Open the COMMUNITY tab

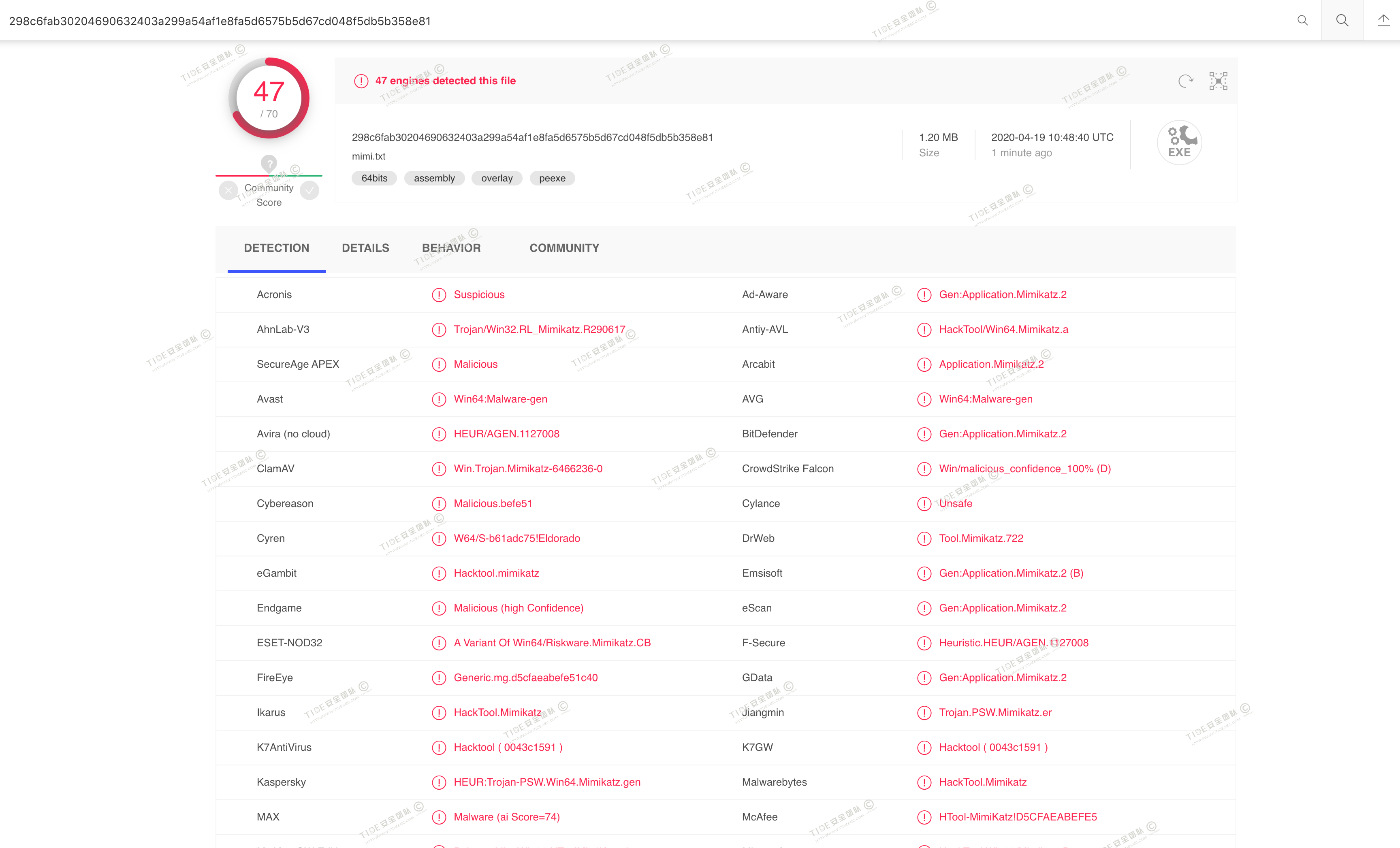pyautogui.click(x=564, y=248)
